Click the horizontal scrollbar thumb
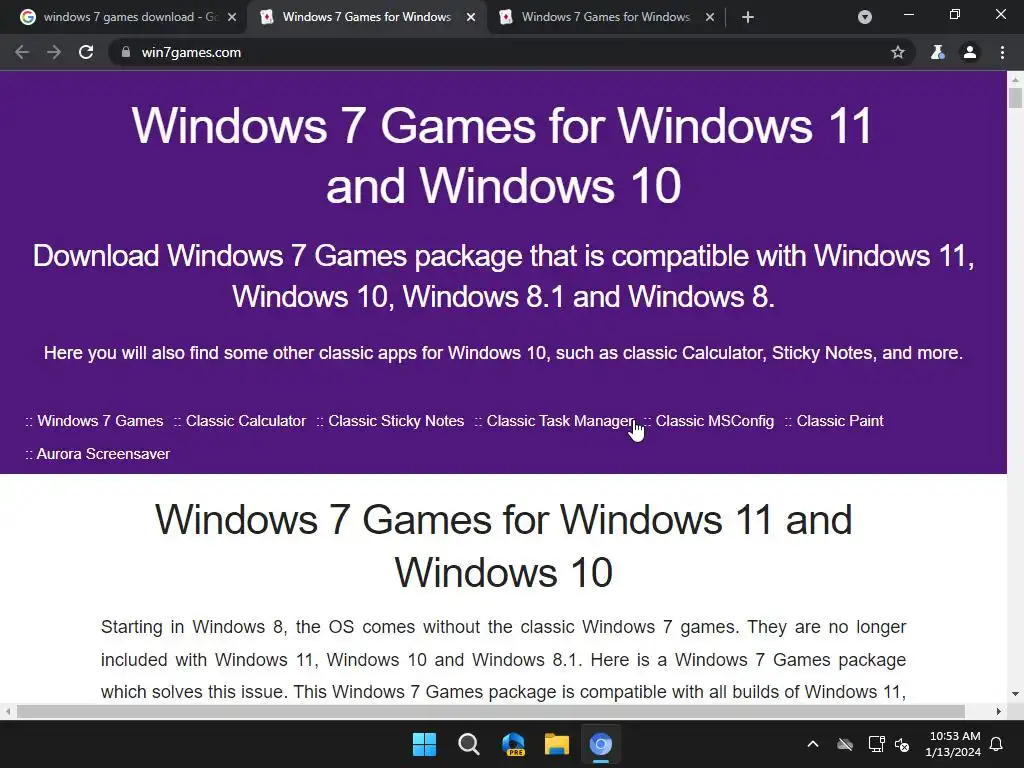 coord(490,711)
